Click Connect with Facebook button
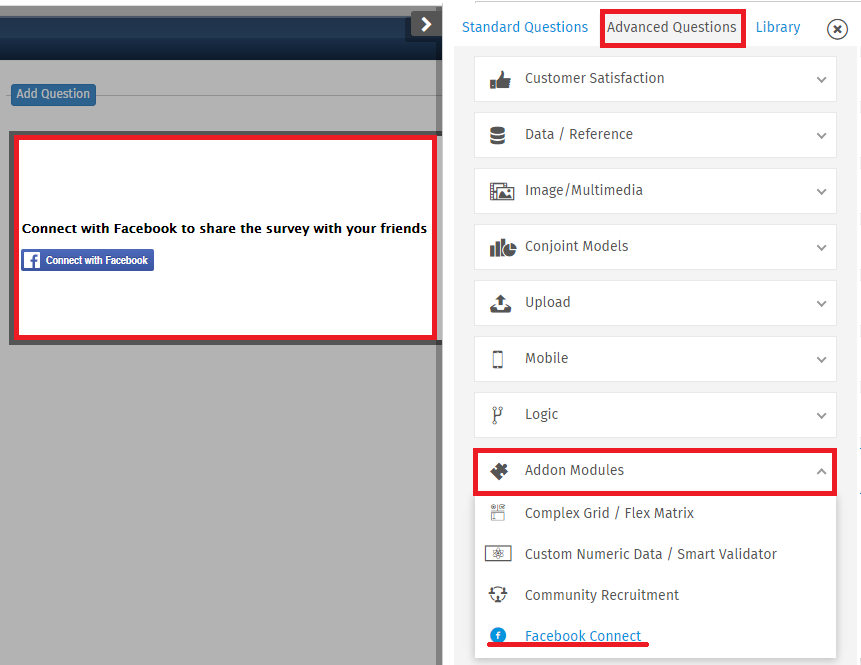Screen dimensions: 861x665 point(87,260)
